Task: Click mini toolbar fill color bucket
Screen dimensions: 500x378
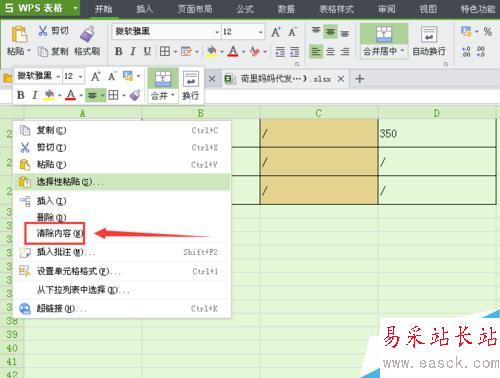Action: point(49,95)
